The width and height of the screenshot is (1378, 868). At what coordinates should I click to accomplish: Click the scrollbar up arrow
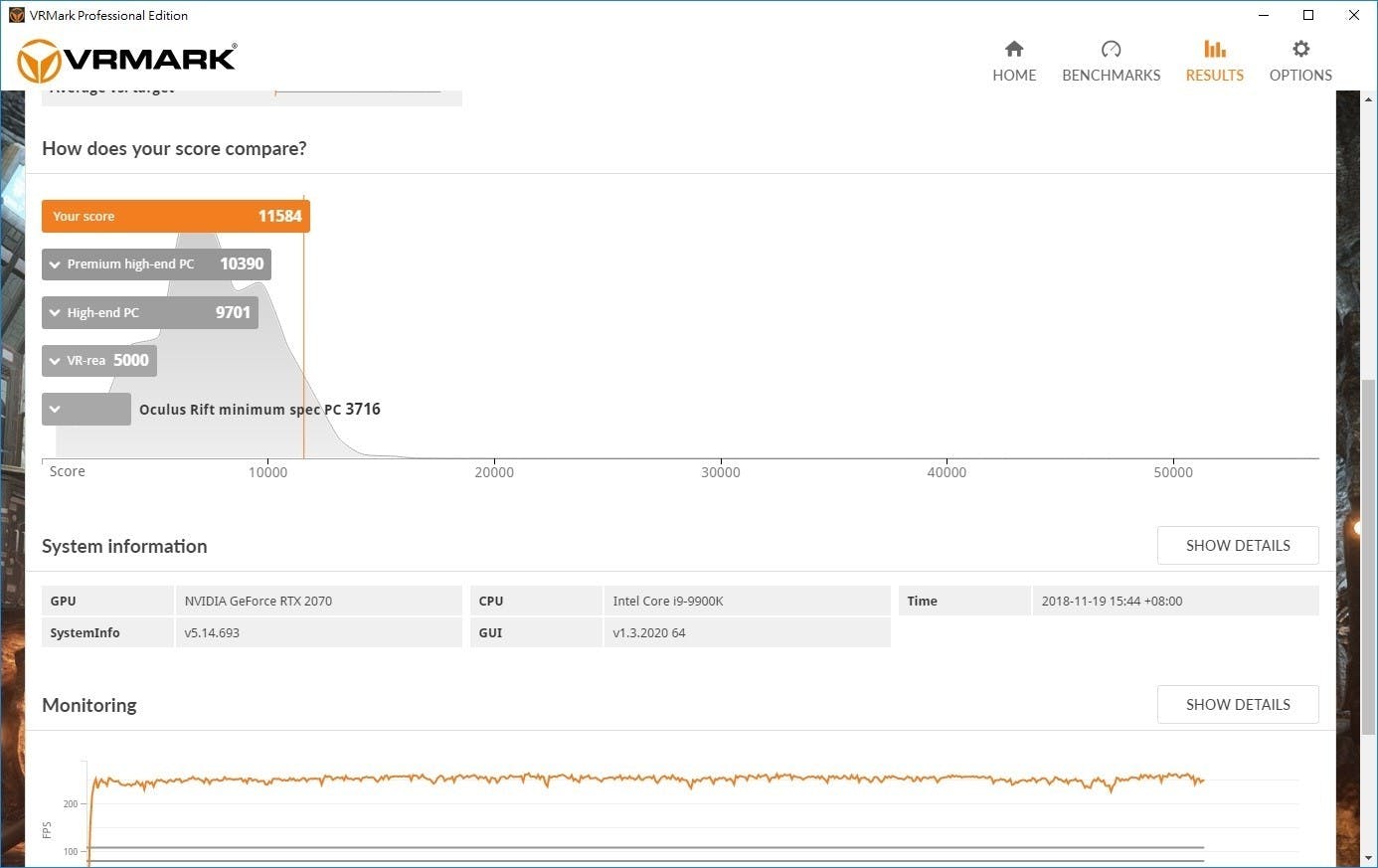[1368, 100]
